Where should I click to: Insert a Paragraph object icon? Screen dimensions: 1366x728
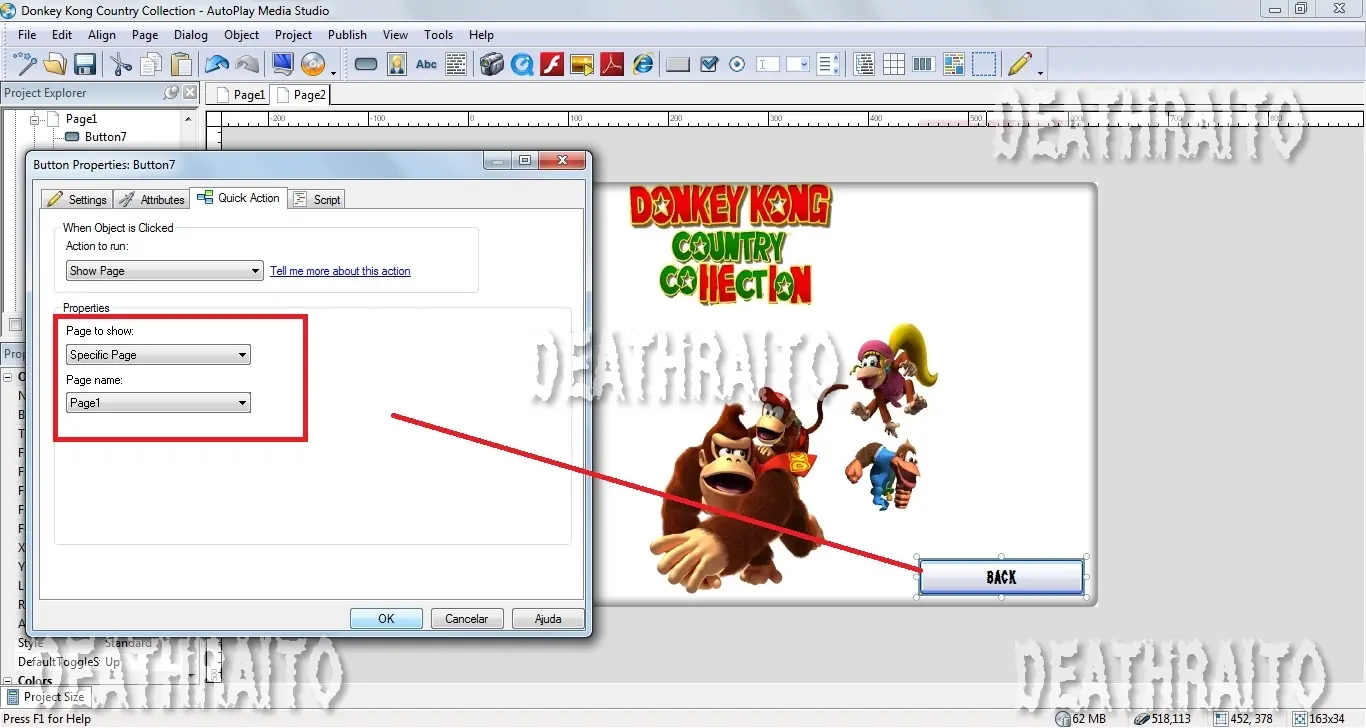pyautogui.click(x=456, y=64)
